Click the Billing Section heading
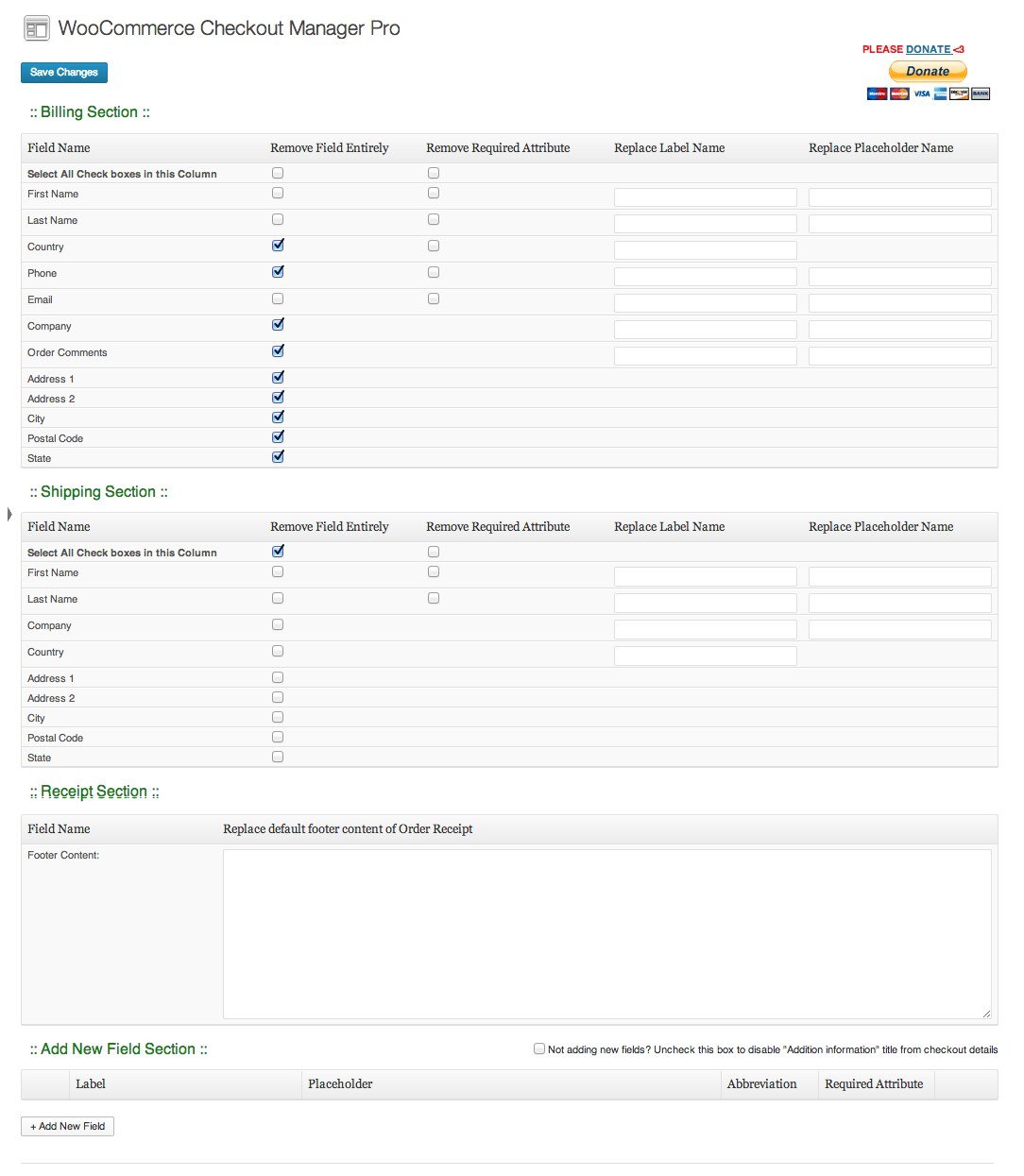 90,112
